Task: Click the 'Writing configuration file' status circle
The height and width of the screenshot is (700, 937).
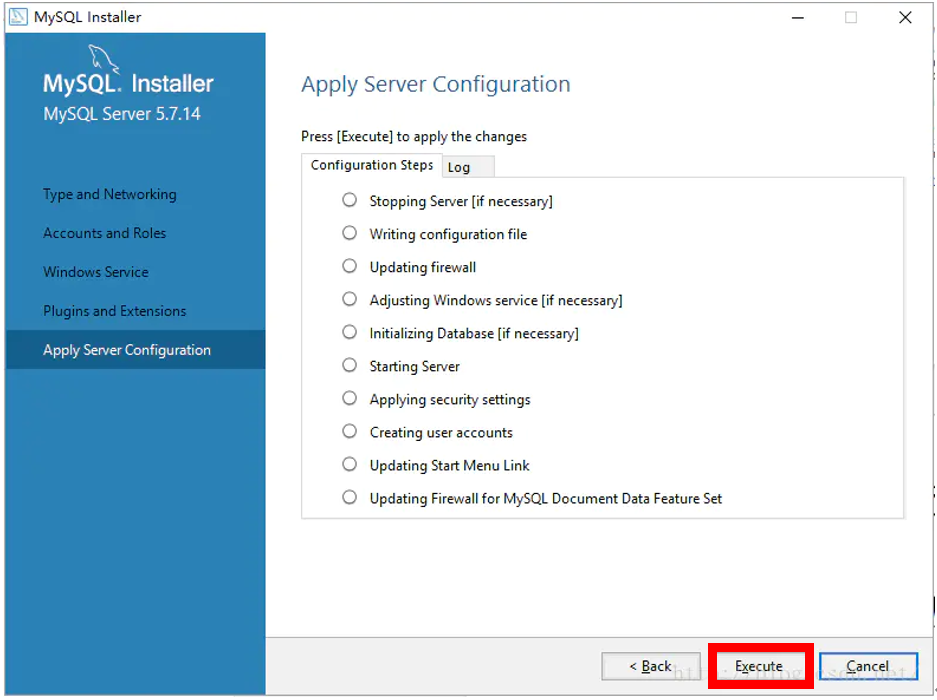Action: (349, 233)
